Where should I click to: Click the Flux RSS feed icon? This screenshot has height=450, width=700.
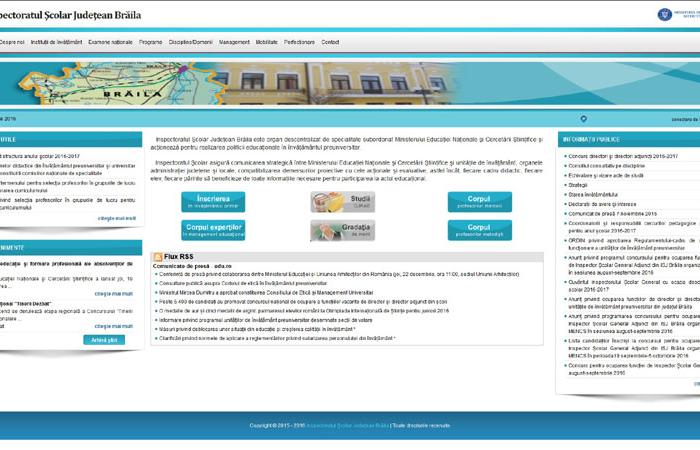click(158, 258)
